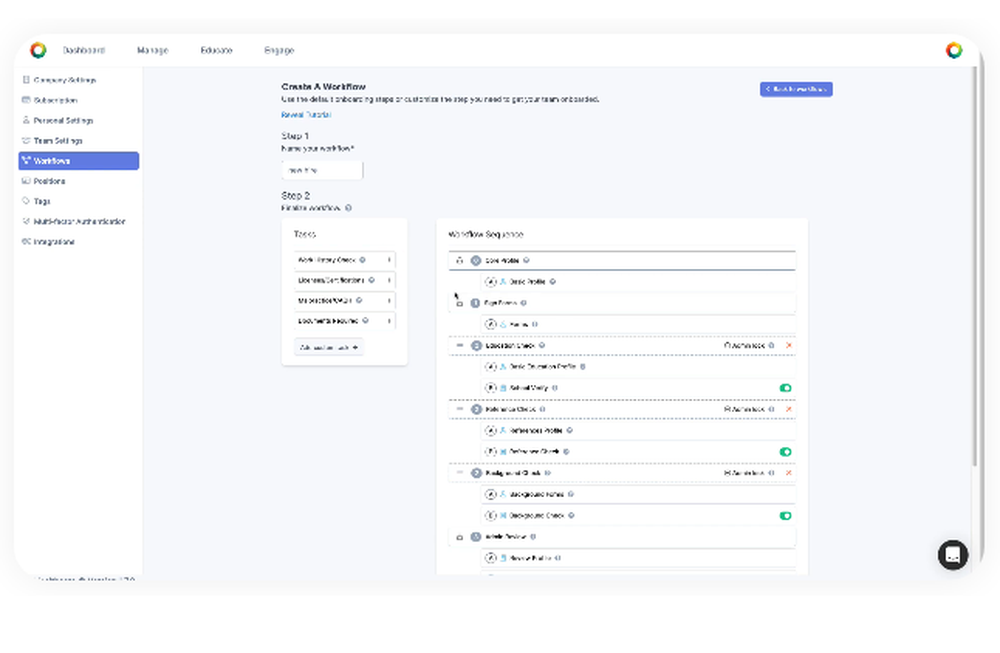Click the info icon beside Documents Required
The image size is (1000, 653).
365,321
